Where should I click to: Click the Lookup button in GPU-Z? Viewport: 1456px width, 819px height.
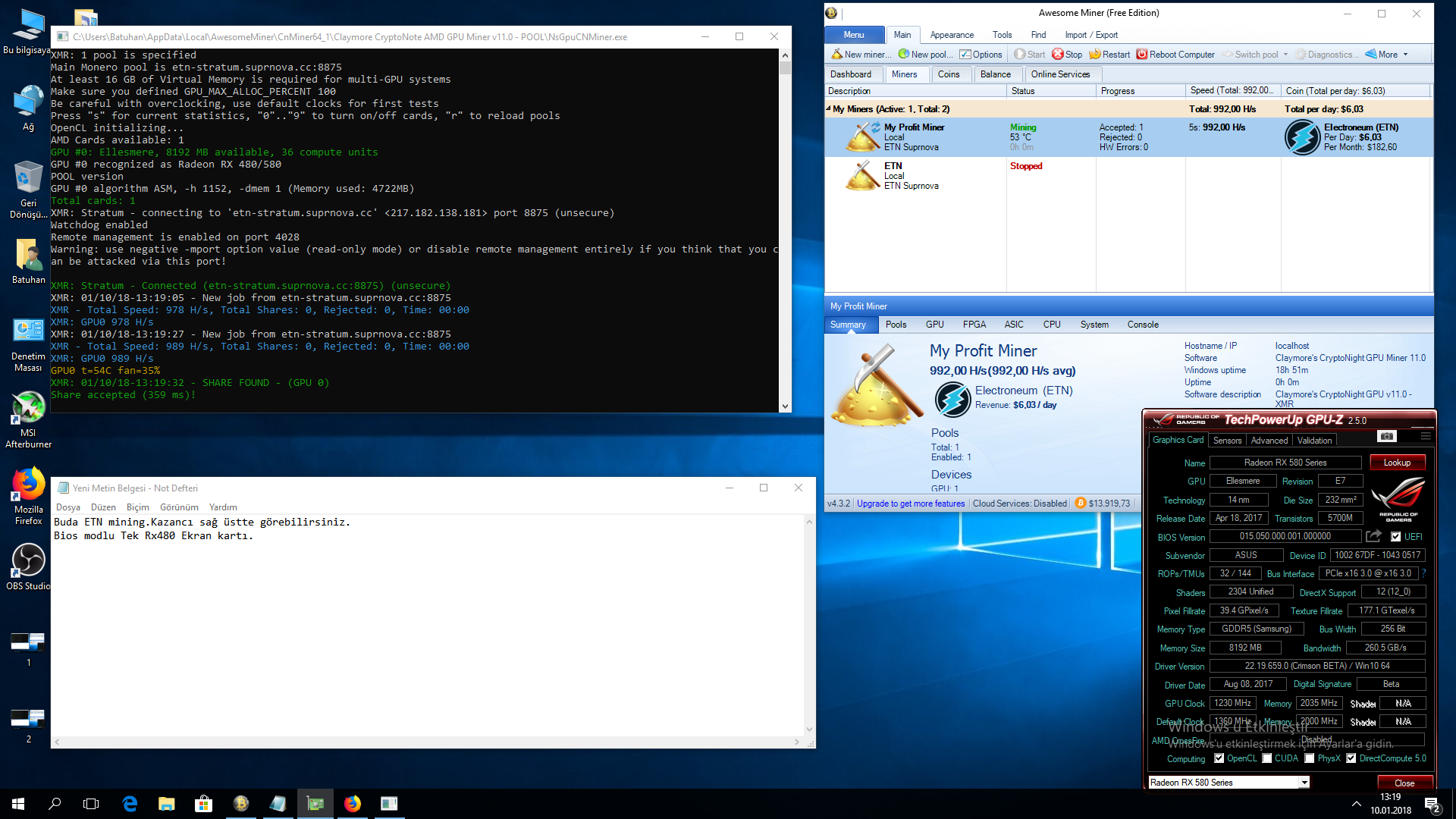[1397, 463]
